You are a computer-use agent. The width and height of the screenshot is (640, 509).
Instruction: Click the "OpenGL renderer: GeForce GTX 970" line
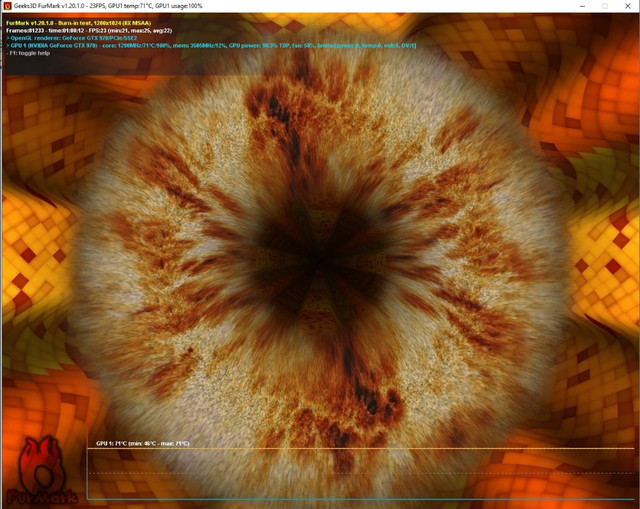tap(71, 38)
